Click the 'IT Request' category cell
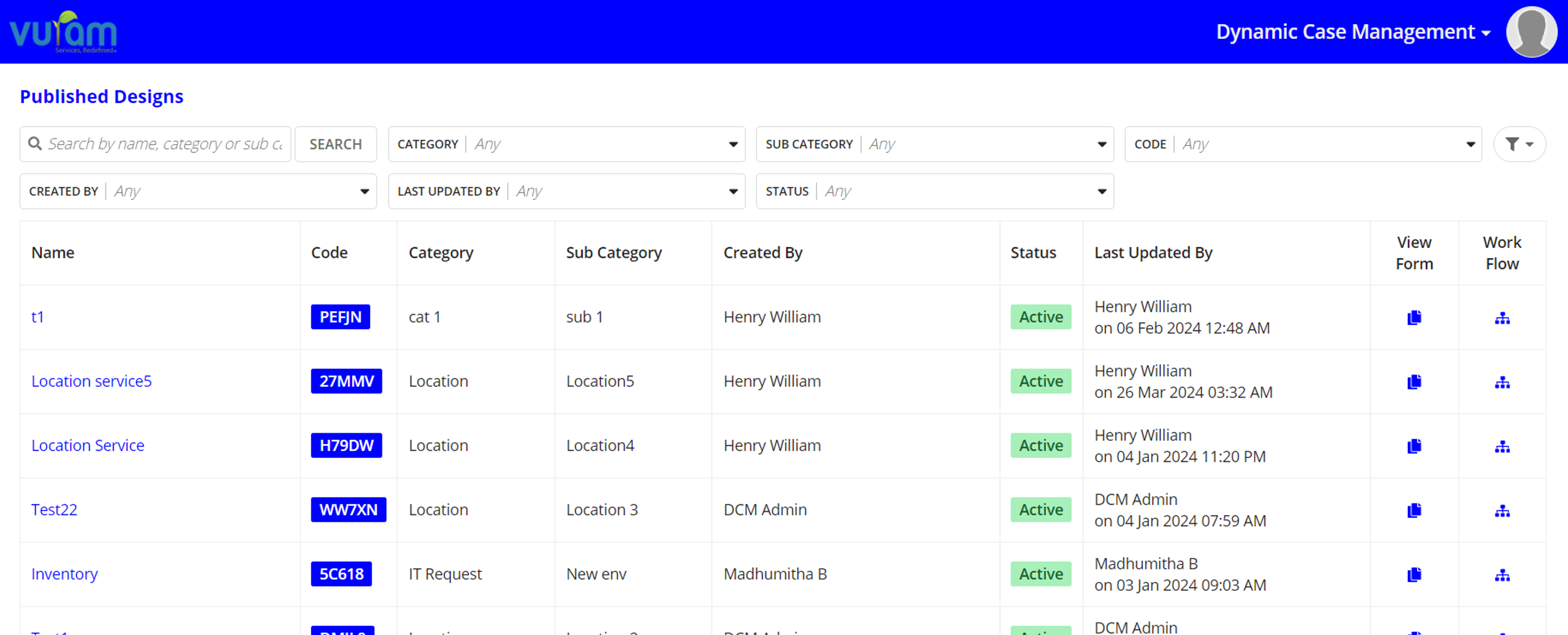 [x=445, y=574]
